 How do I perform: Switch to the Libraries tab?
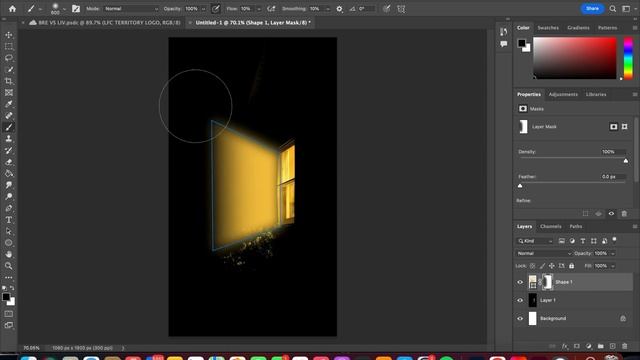click(596, 94)
